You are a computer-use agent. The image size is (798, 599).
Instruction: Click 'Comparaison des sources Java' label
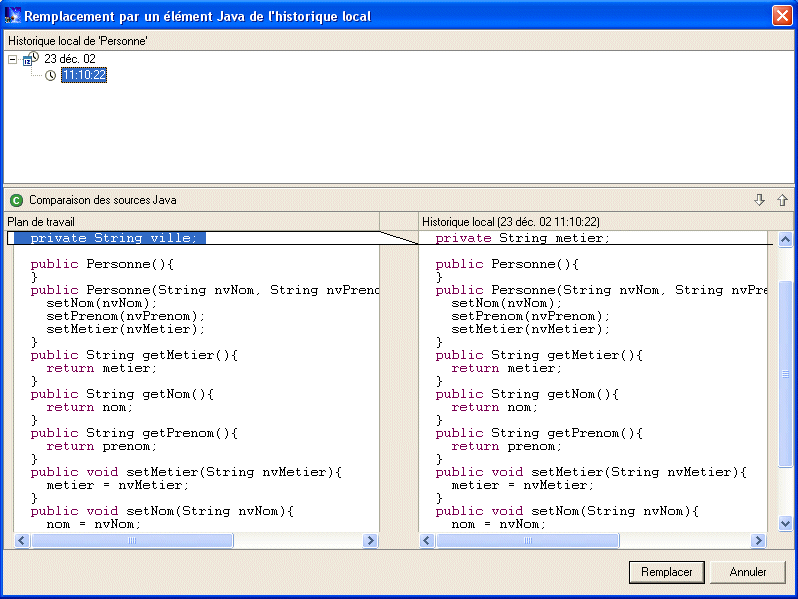coord(103,200)
